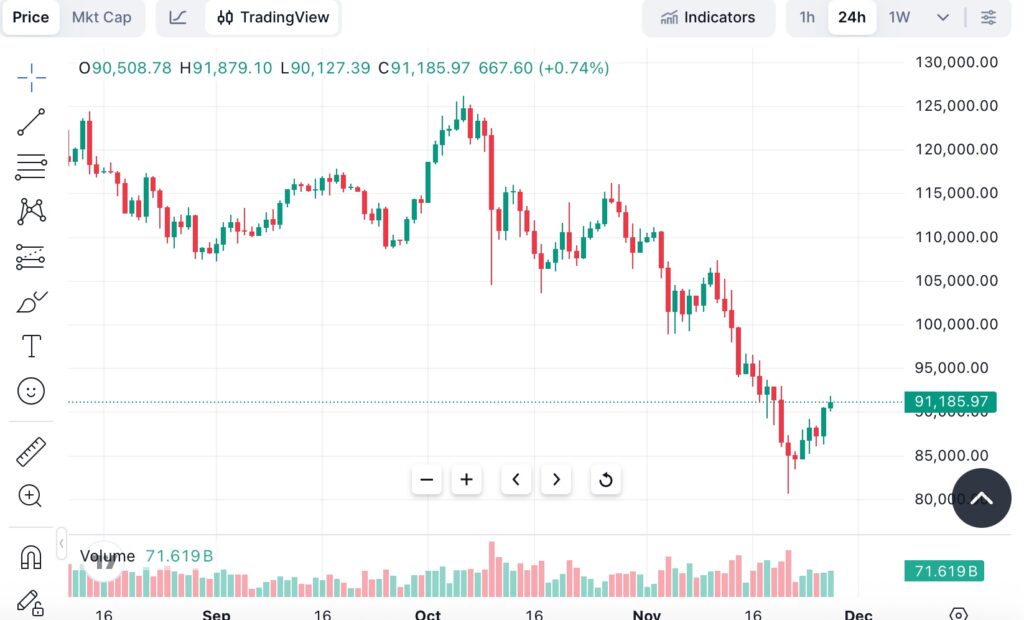Viewport: 1024px width, 620px height.
Task: Zoom in using the plus control
Action: click(x=466, y=480)
